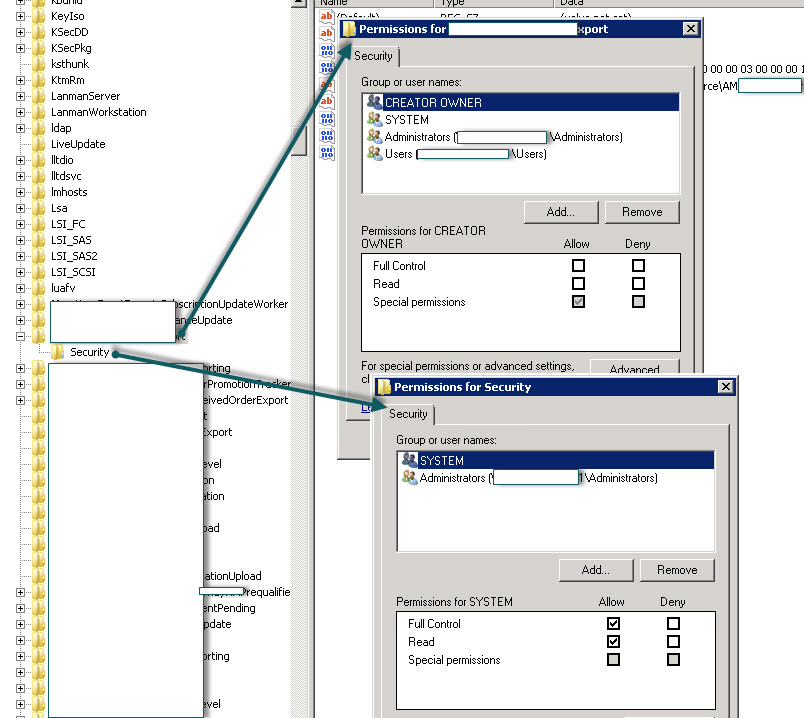Allow Read for CREATOR OWNER
This screenshot has height=718, width=804.
pyautogui.click(x=578, y=284)
